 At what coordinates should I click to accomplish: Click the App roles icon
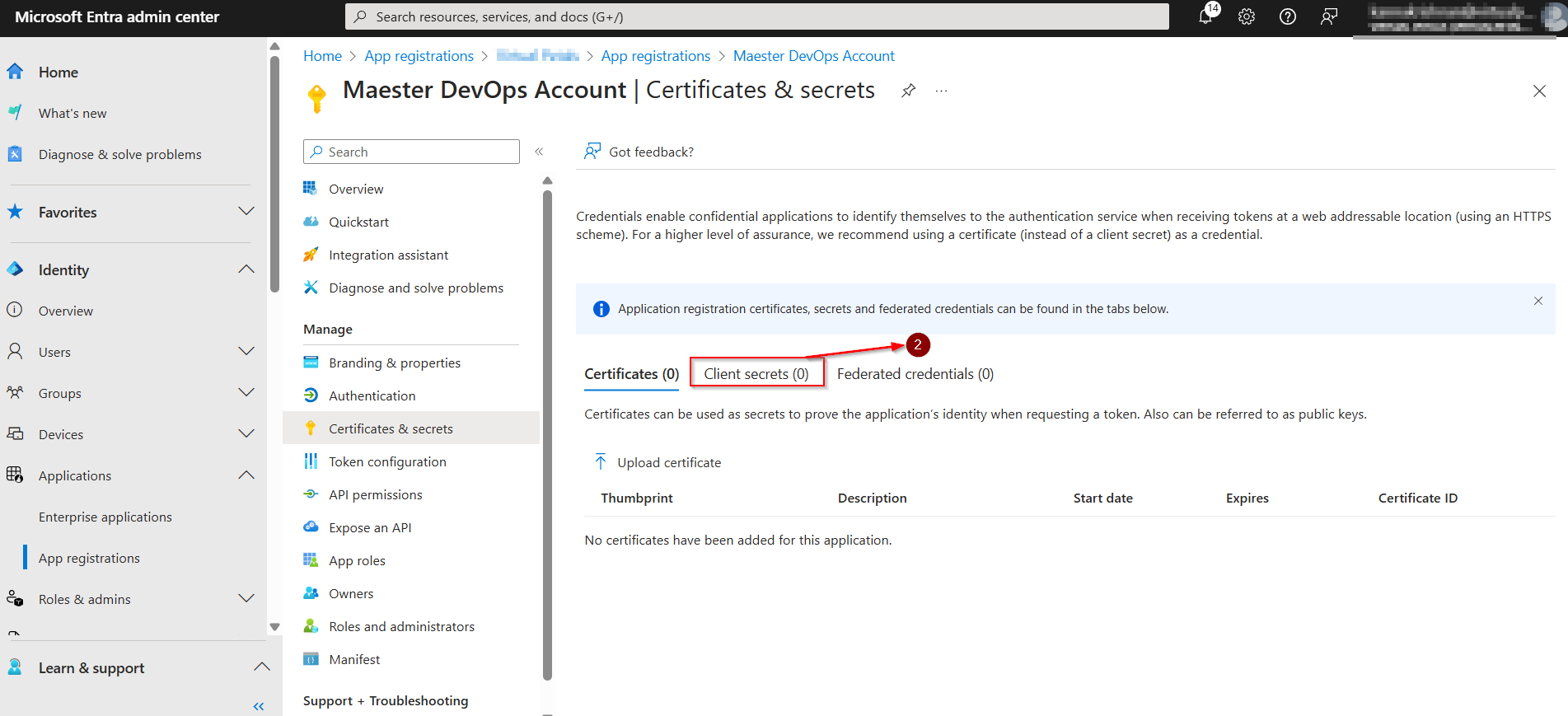point(311,560)
